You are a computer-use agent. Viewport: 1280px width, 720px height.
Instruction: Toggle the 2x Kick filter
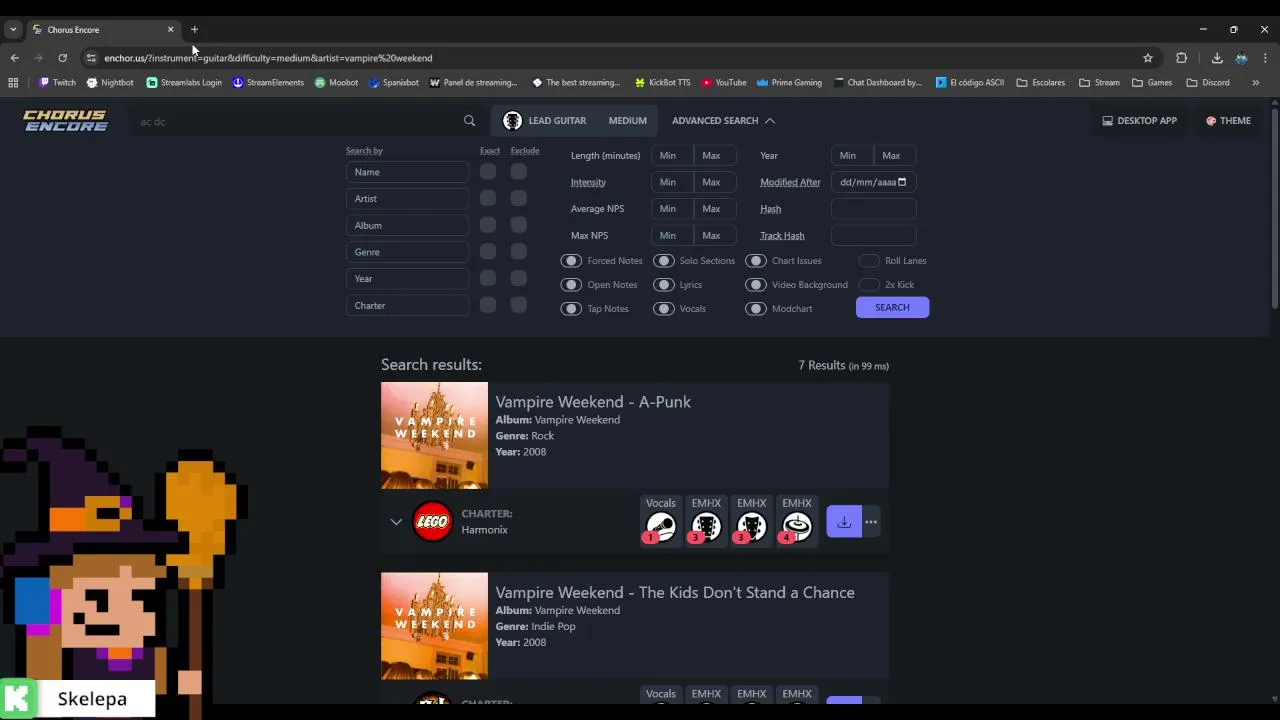(x=869, y=285)
